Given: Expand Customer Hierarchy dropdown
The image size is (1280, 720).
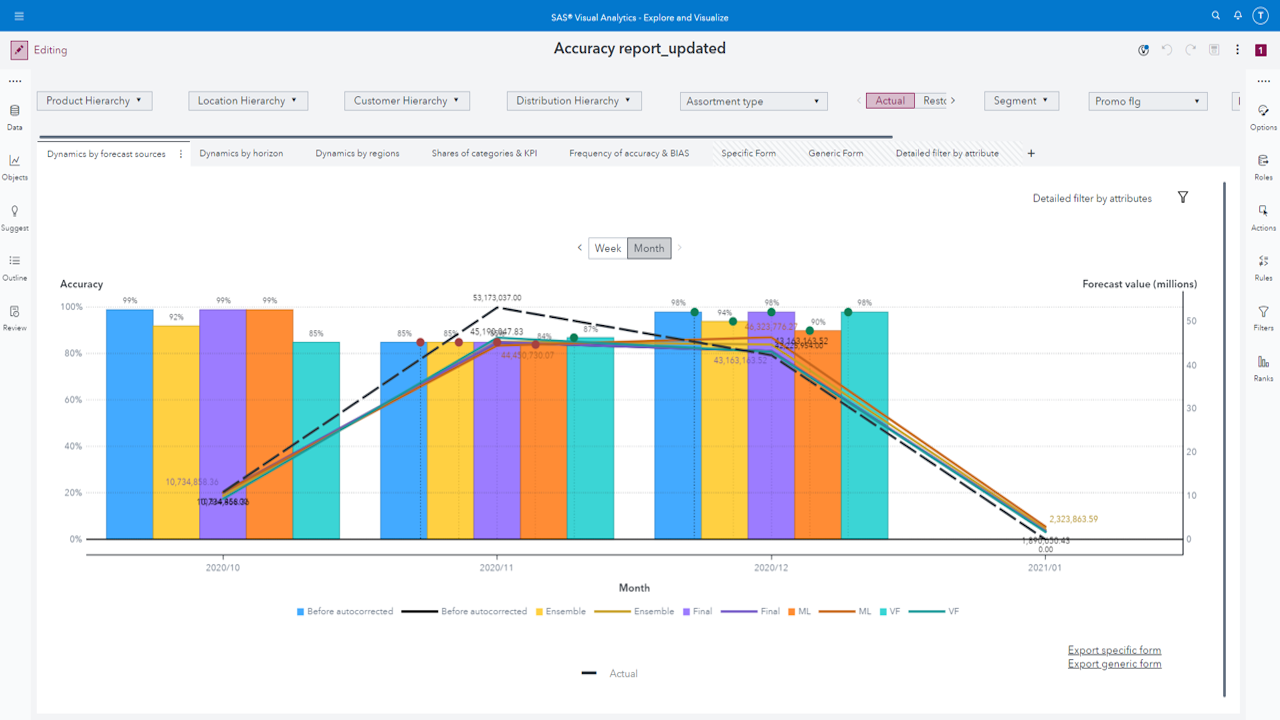Looking at the screenshot, I should (406, 101).
